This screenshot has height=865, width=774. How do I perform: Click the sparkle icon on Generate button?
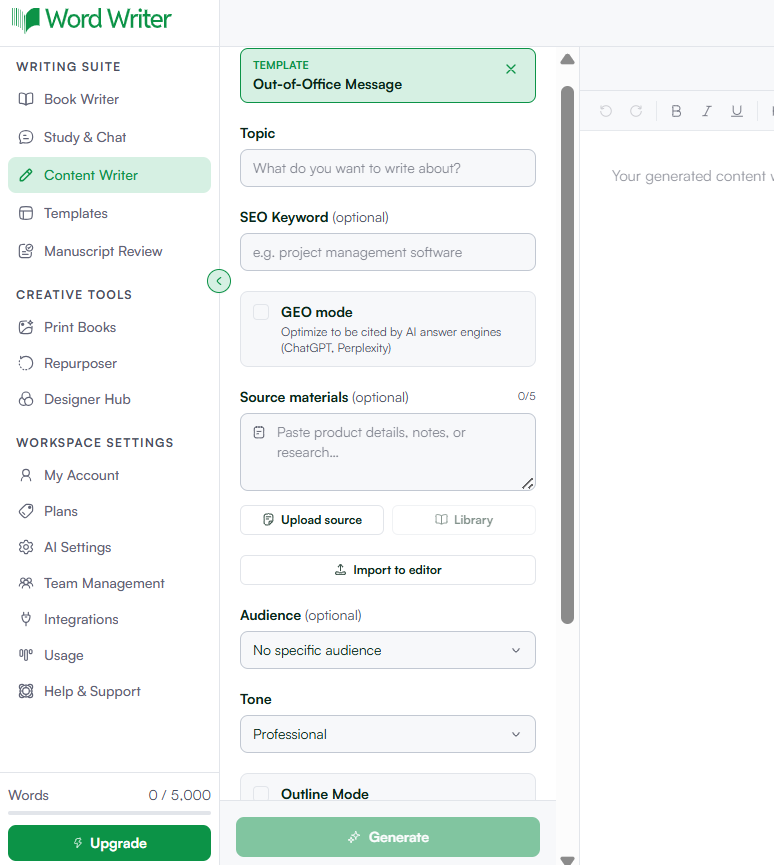[354, 837]
